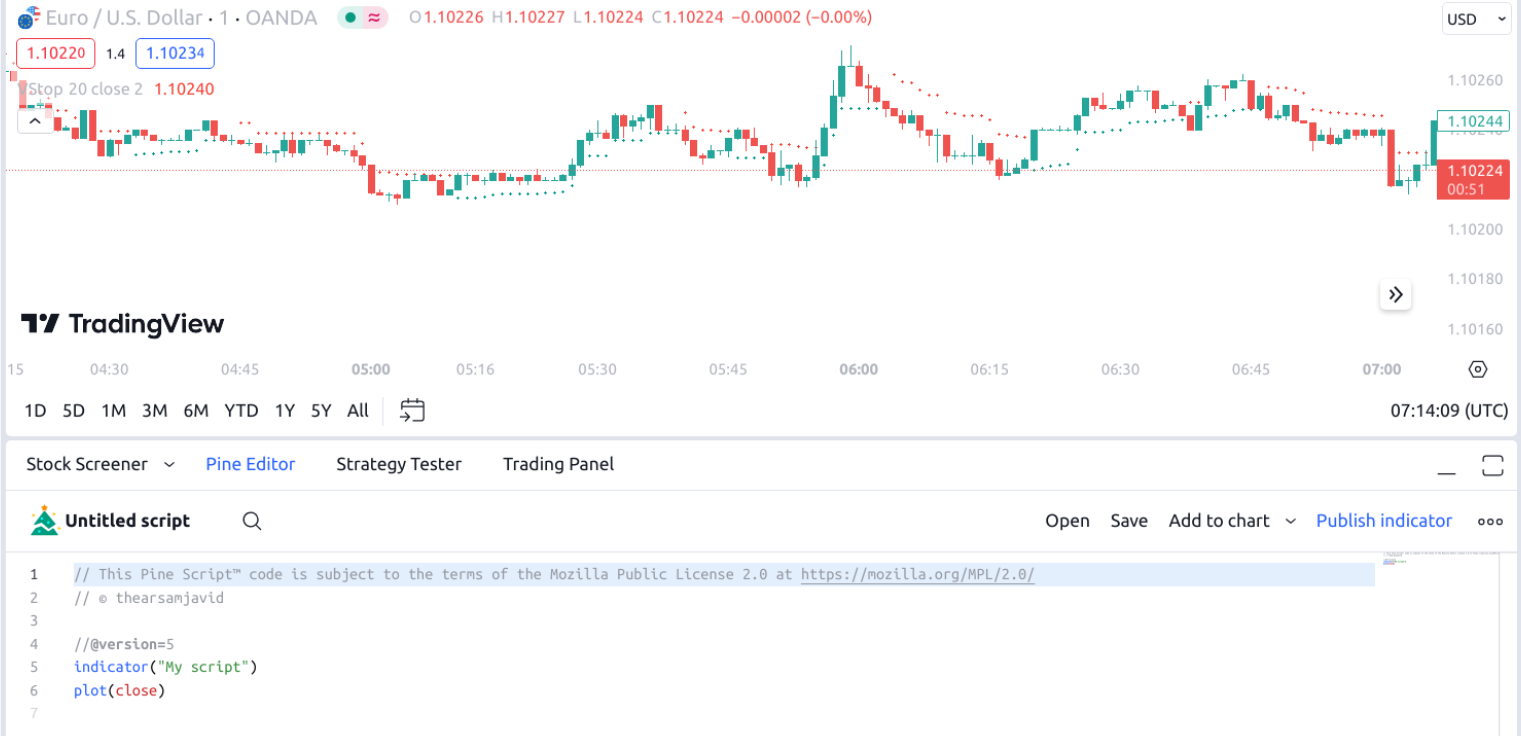Expand the Stock Screener dropdown arrow
1521x736 pixels.
coord(169,464)
